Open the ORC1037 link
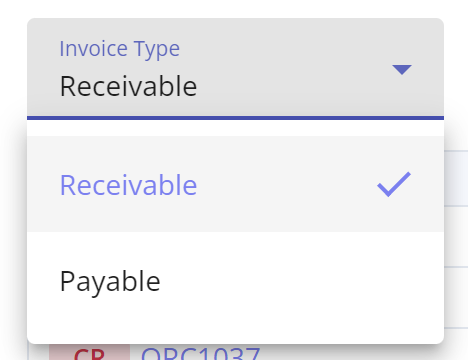The height and width of the screenshot is (360, 468). click(200, 353)
